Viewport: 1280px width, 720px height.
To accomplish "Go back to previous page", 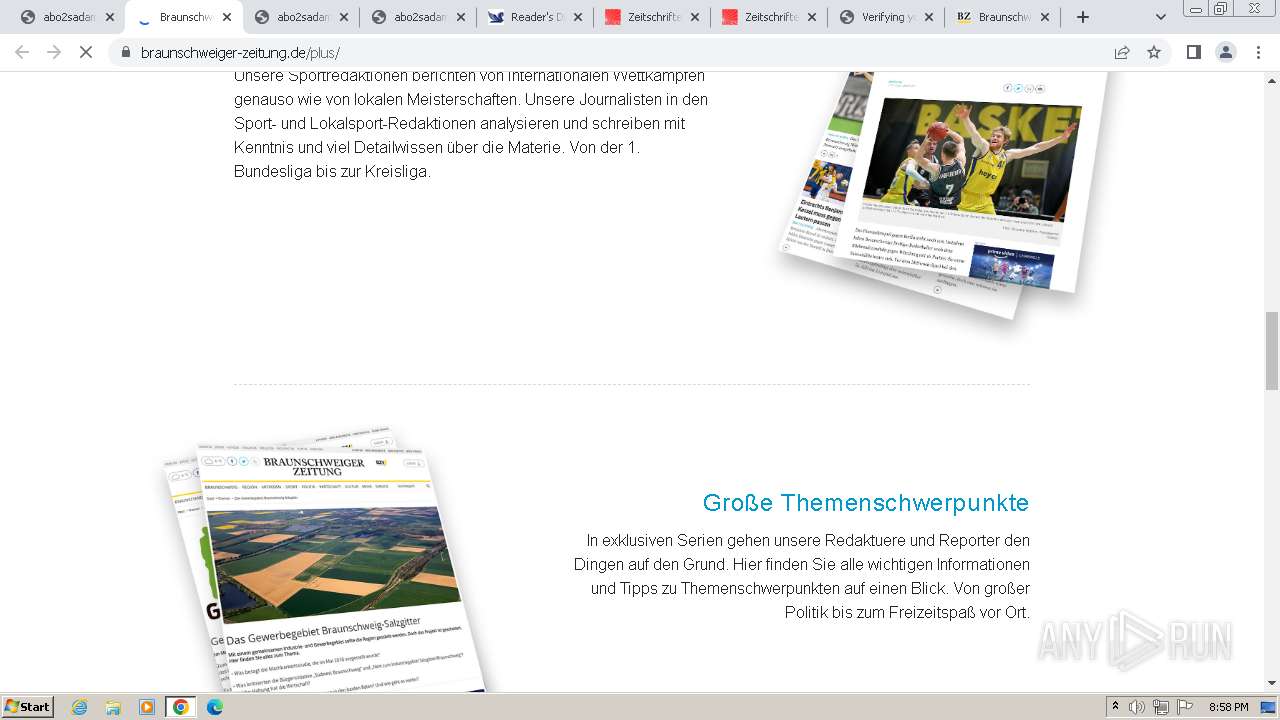I will coord(22,52).
